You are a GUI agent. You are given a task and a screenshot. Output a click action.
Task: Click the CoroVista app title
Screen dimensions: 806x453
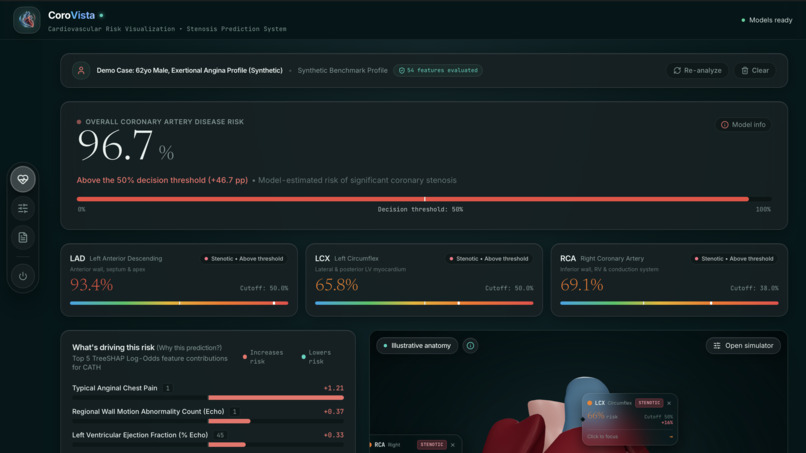(x=71, y=15)
